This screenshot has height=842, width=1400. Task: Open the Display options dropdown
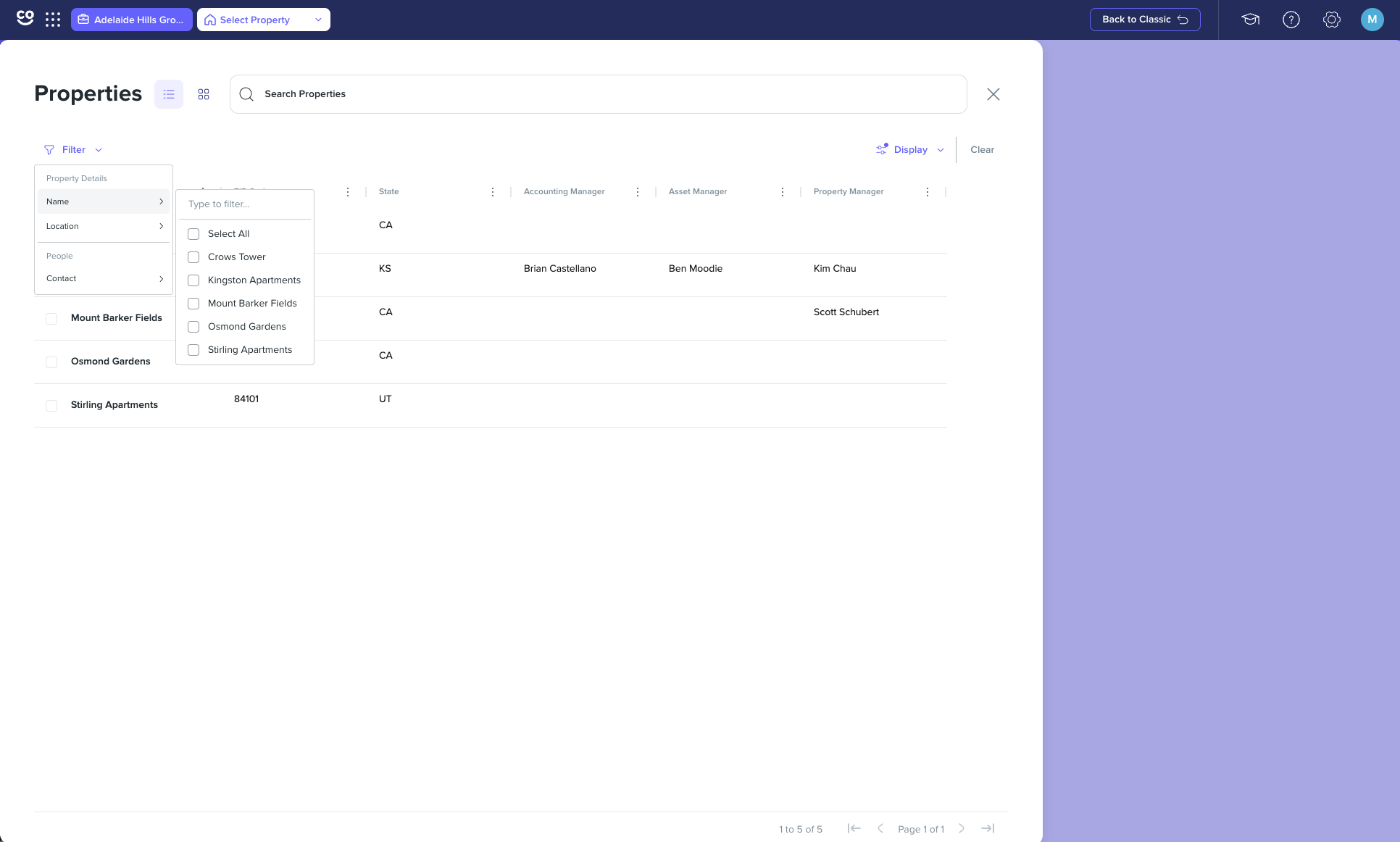pos(910,150)
